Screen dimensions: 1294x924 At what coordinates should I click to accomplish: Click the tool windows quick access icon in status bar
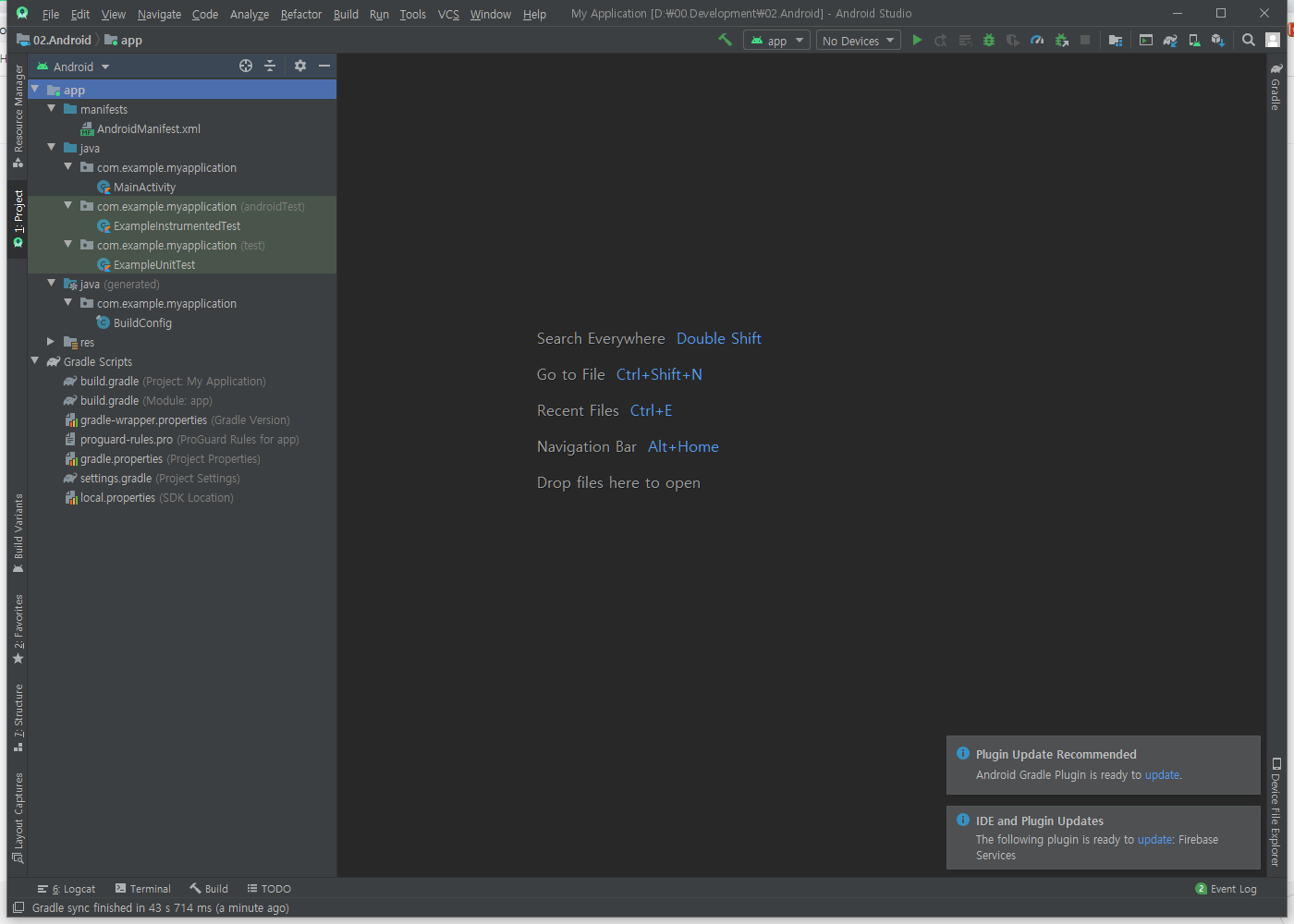click(18, 907)
